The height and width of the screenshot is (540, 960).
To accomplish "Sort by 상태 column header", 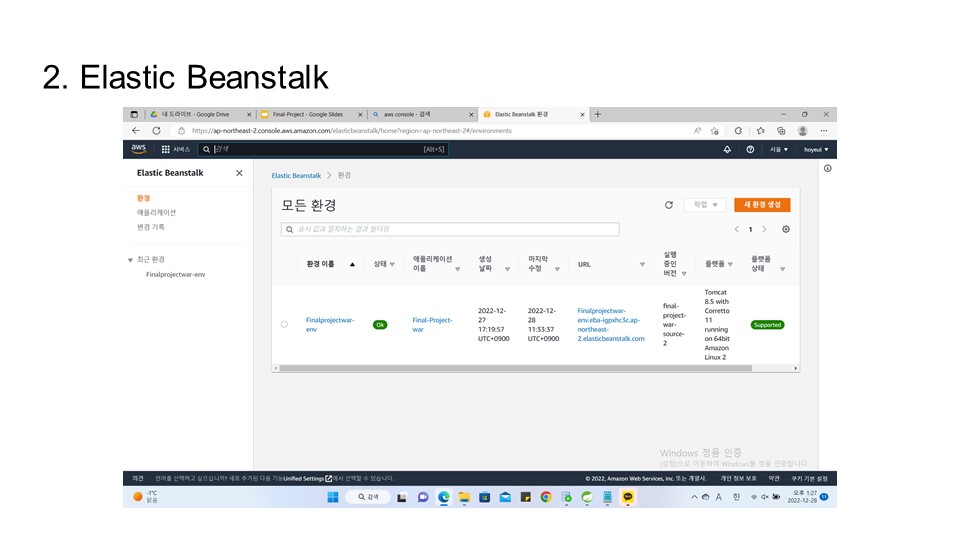I will pos(384,264).
